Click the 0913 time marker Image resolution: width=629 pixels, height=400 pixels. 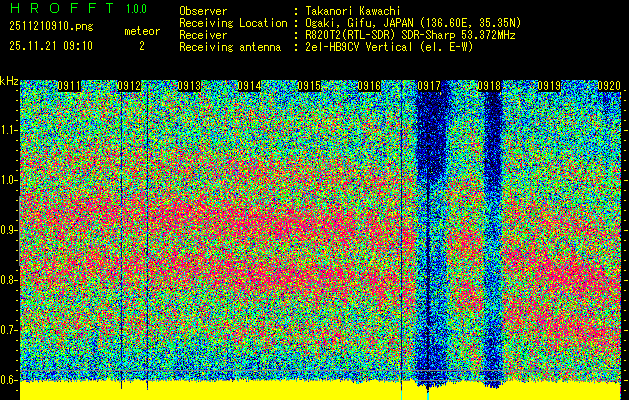click(x=189, y=86)
